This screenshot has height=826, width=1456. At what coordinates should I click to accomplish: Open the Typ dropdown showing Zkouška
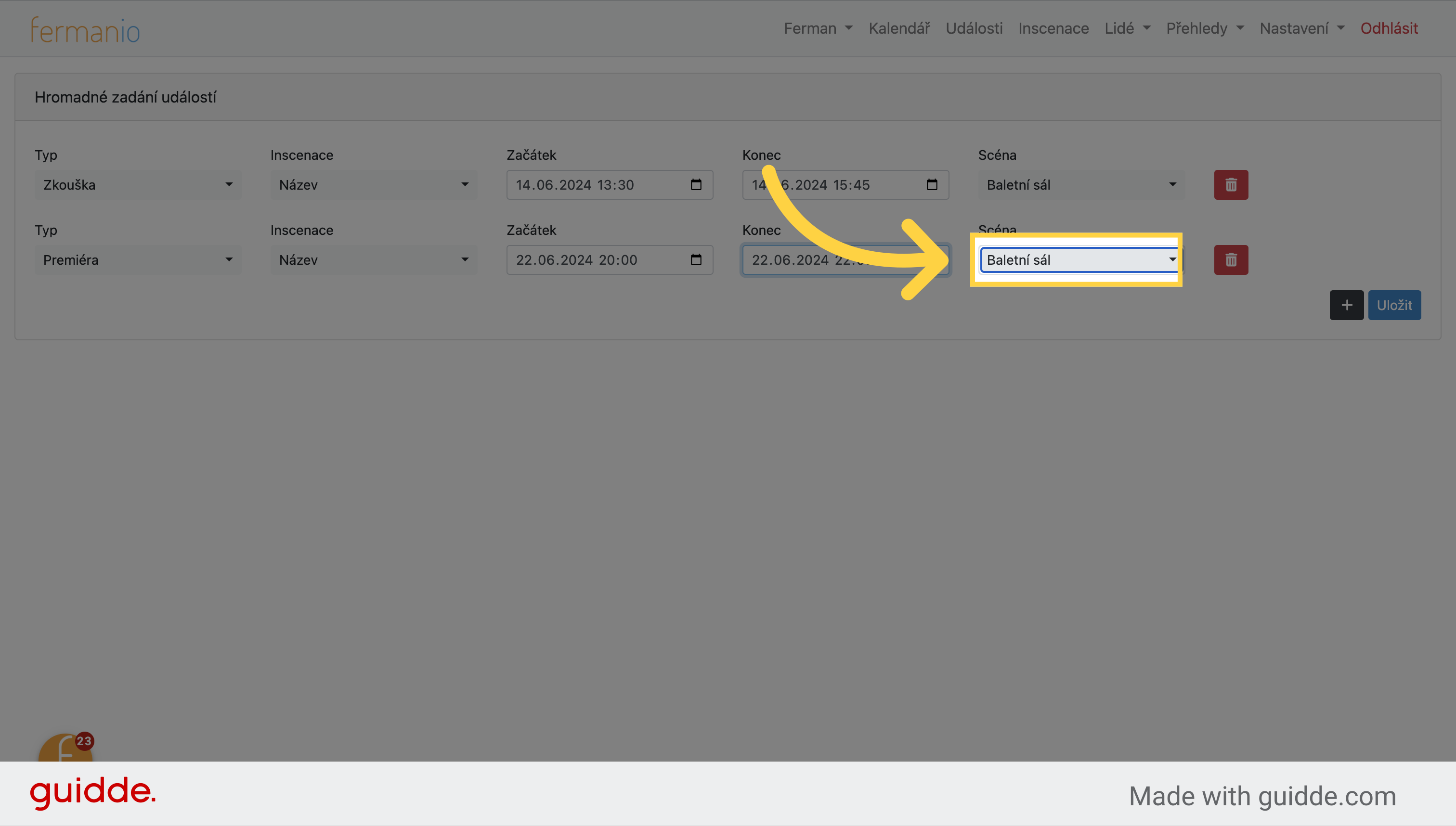pyautogui.click(x=138, y=184)
